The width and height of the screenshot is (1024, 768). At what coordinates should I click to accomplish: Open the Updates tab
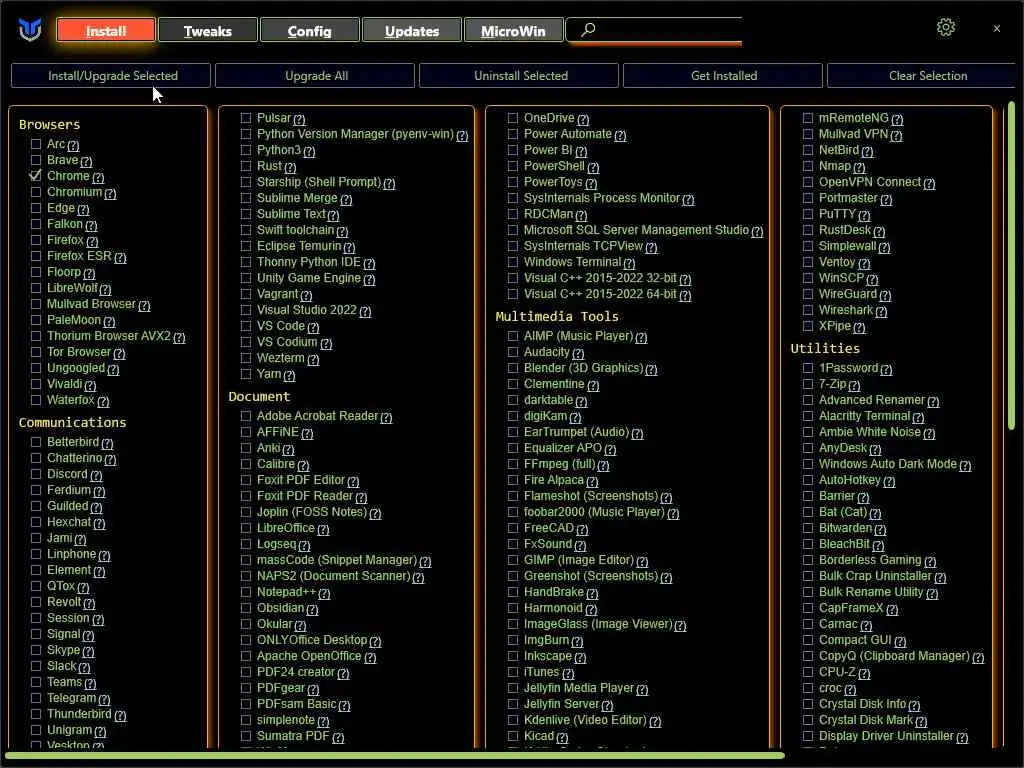[x=411, y=31]
